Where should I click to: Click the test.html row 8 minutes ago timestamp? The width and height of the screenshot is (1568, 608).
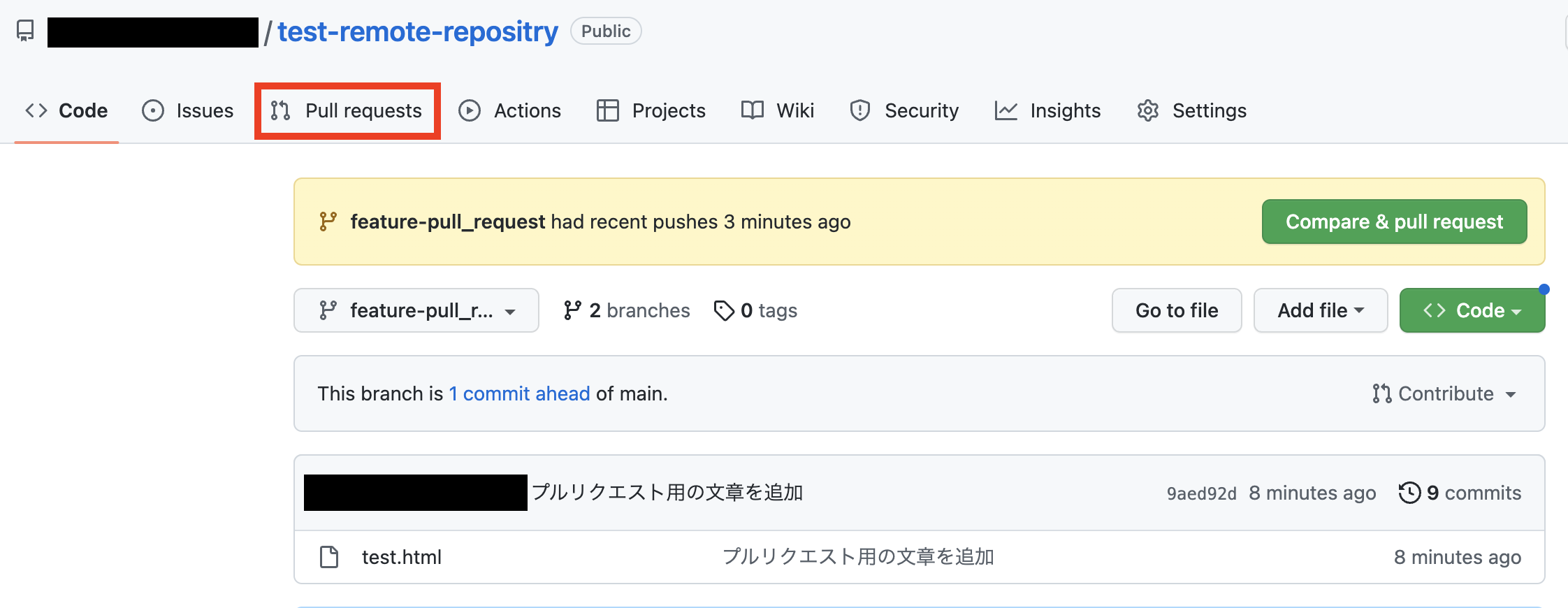1458,557
